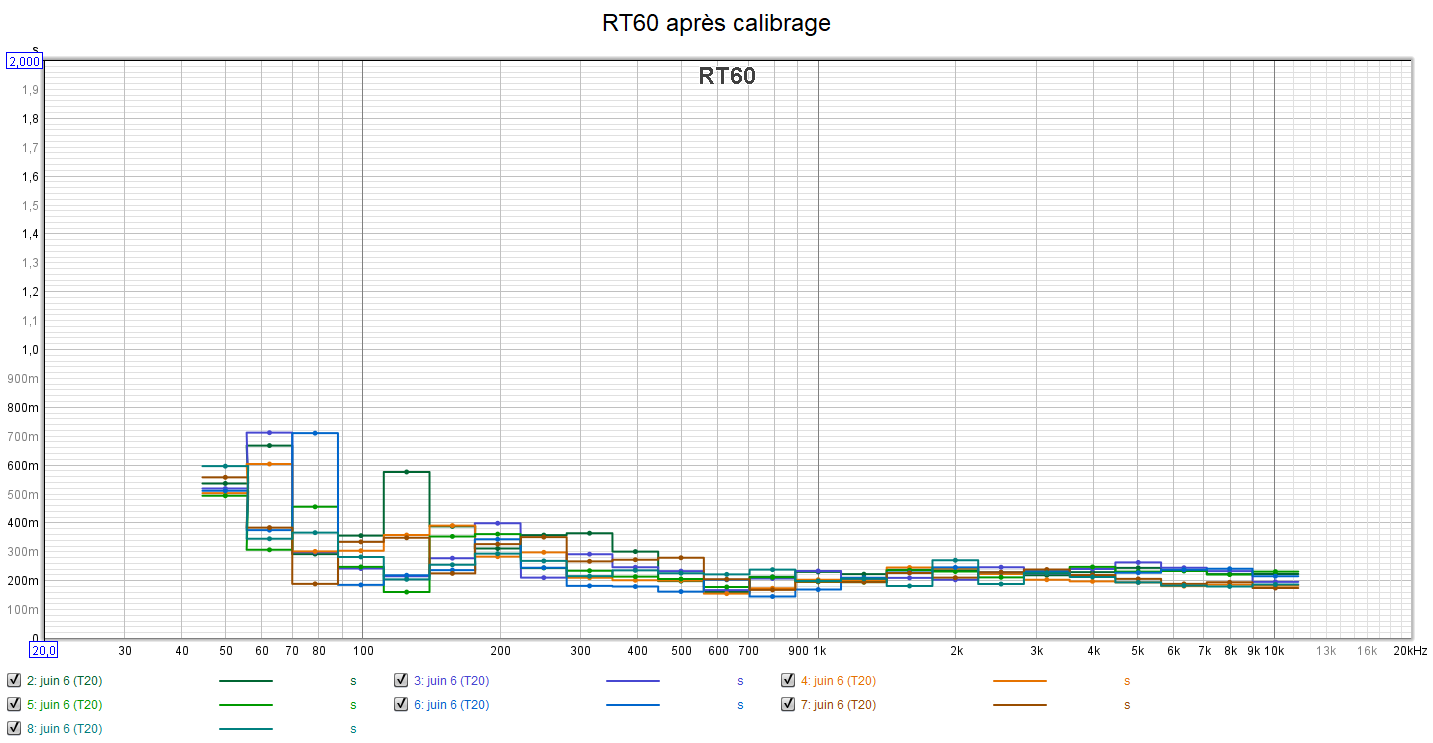Screen dimensions: 1433x743
Task: Click the blue line swatch for trace 6
Action: (x=632, y=705)
